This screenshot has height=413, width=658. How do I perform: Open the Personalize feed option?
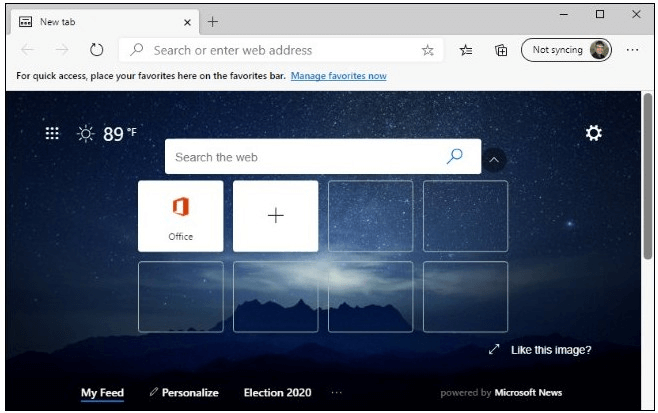click(x=184, y=393)
